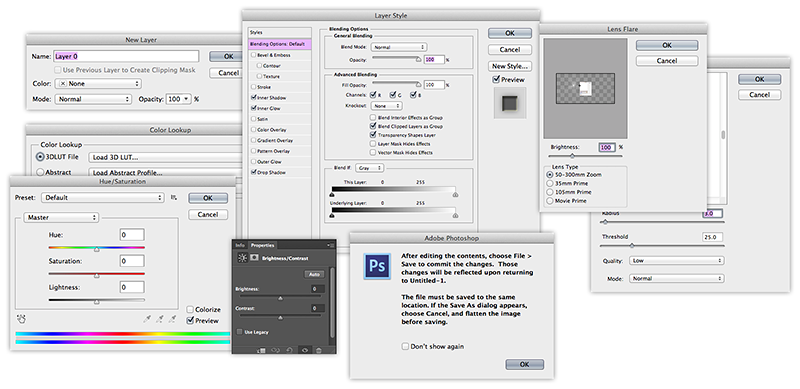
Task: Click the Layer 0 name field
Action: (126, 56)
